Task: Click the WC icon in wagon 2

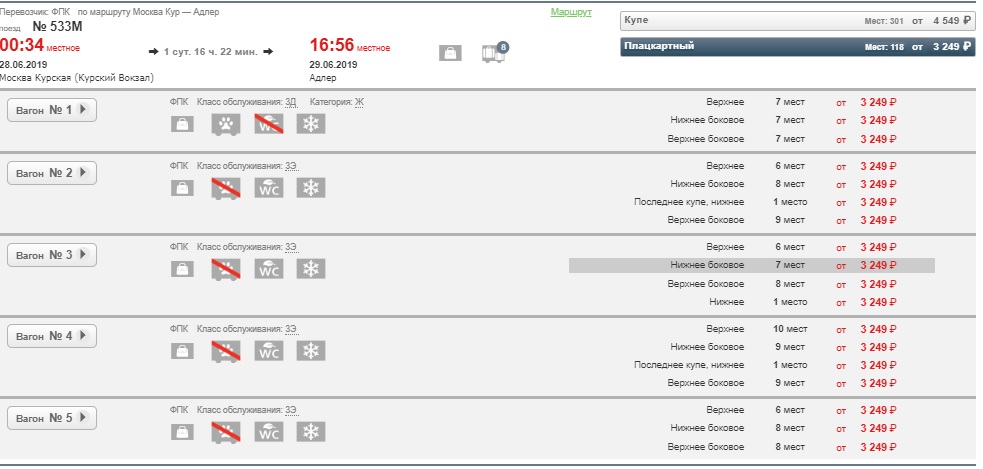Action: pos(269,187)
